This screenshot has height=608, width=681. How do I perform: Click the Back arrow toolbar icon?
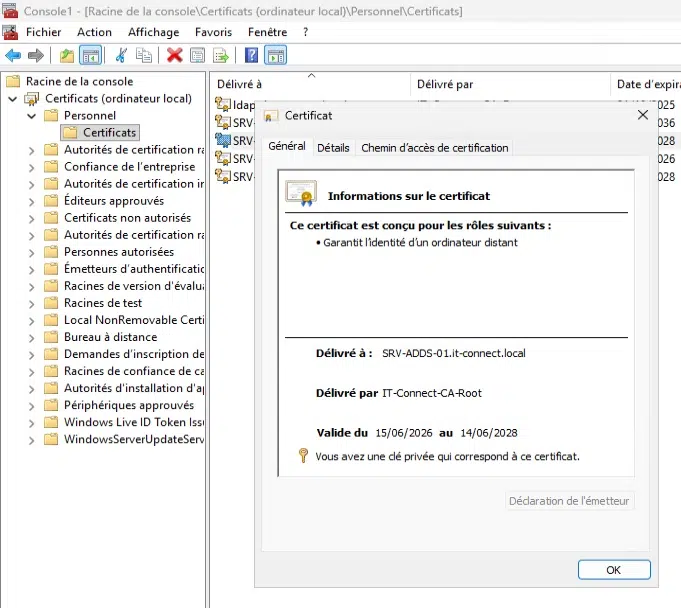click(x=13, y=56)
